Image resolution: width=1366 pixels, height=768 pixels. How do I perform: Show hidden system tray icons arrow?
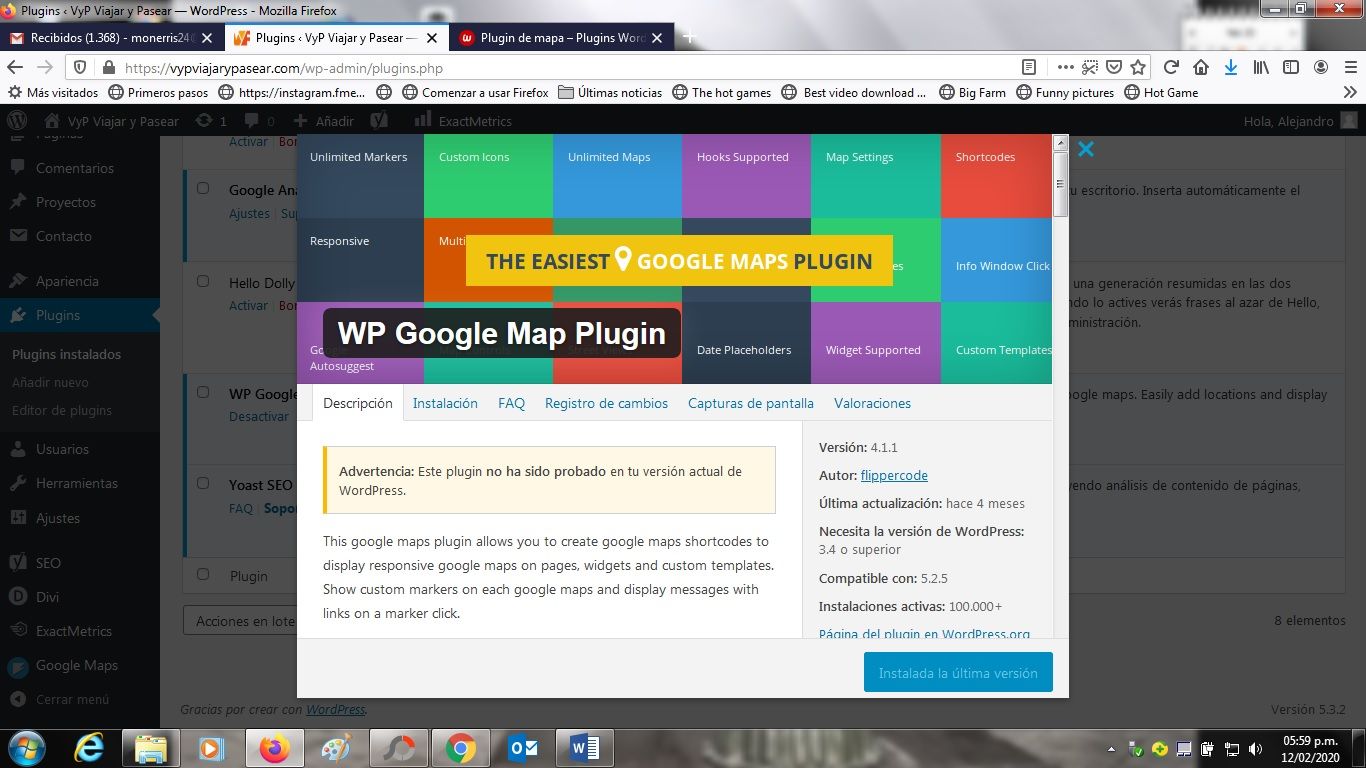tap(1112, 748)
